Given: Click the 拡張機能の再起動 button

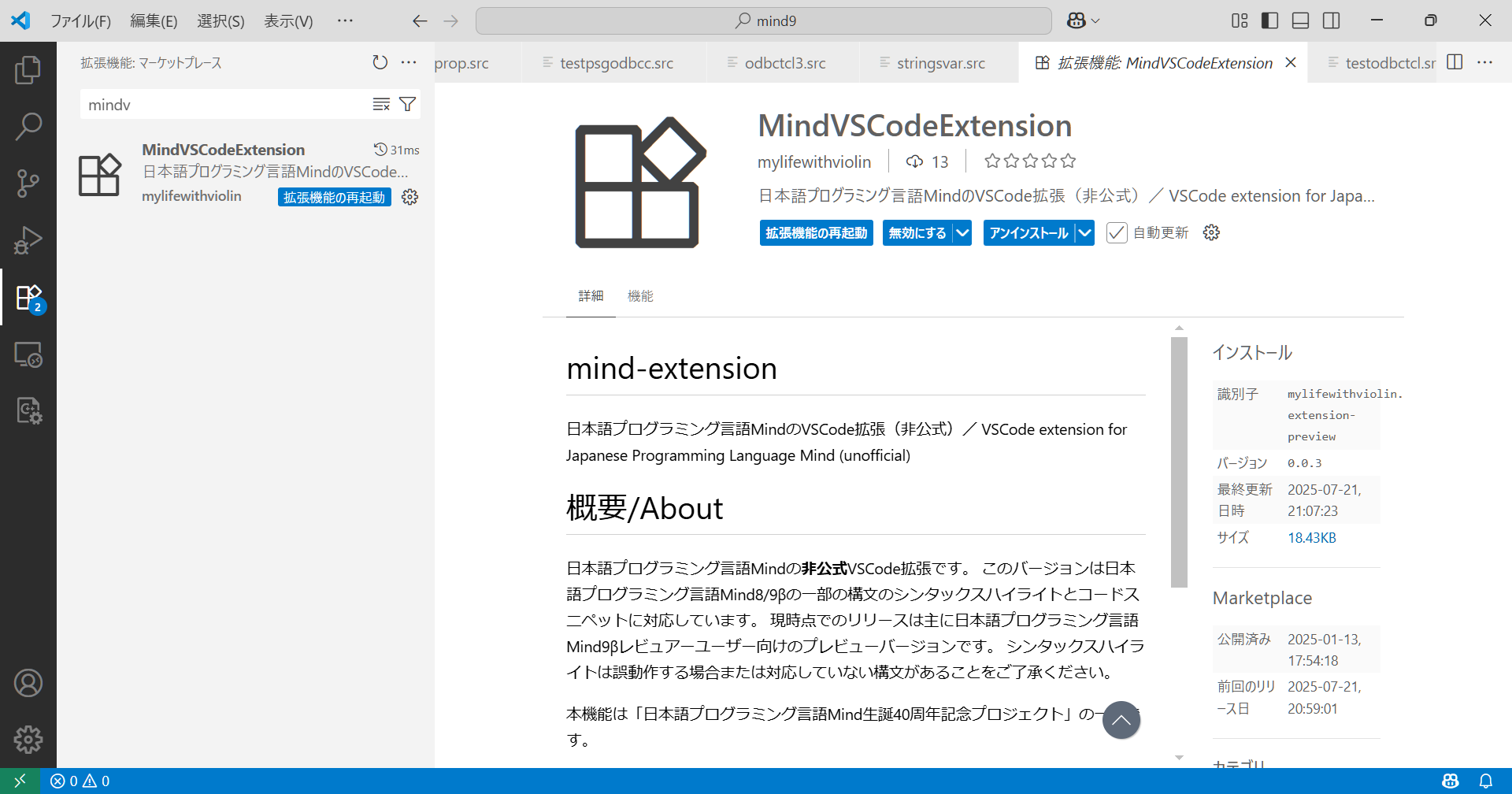Looking at the screenshot, I should pyautogui.click(x=816, y=232).
